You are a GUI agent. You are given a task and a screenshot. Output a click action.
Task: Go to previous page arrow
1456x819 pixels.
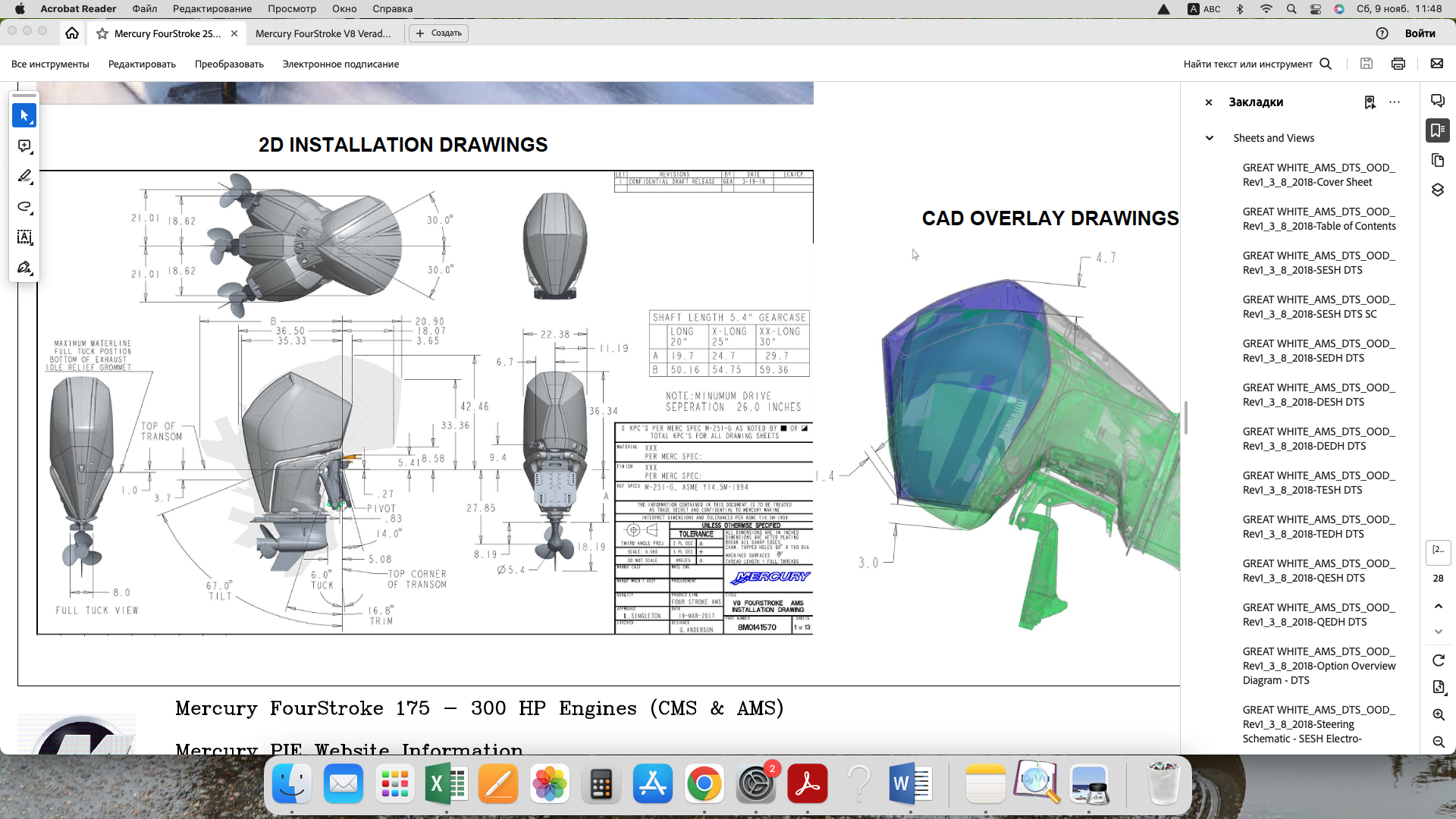pyautogui.click(x=1439, y=607)
